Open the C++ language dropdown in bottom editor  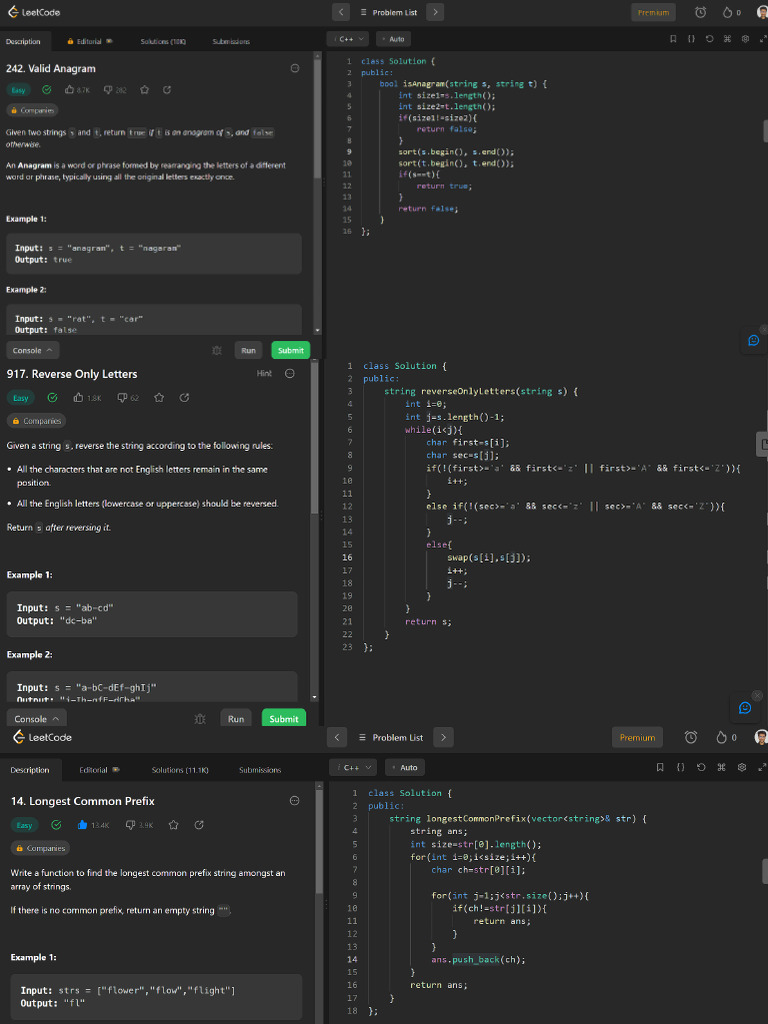point(353,767)
